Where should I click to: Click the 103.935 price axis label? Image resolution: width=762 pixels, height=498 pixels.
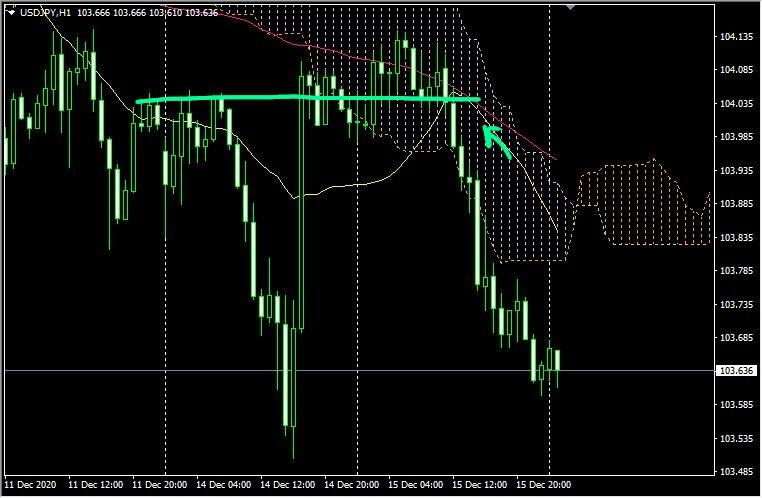pos(736,171)
